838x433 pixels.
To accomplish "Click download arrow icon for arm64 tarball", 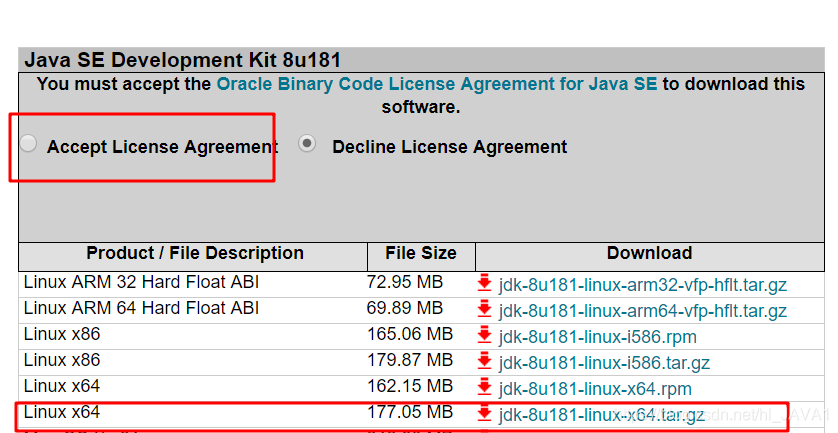I will 484,309.
